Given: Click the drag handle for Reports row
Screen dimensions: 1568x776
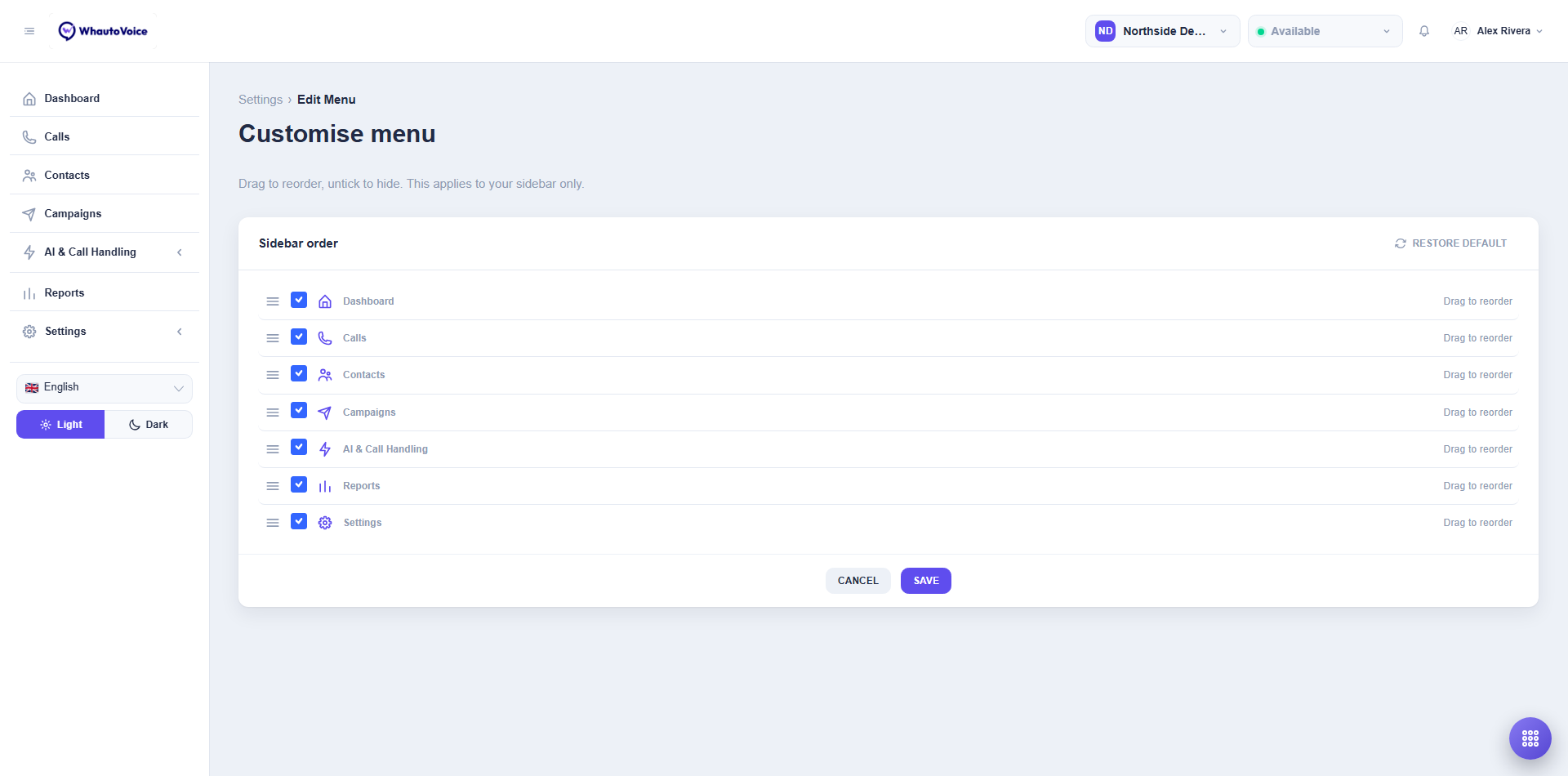Looking at the screenshot, I should [x=273, y=486].
